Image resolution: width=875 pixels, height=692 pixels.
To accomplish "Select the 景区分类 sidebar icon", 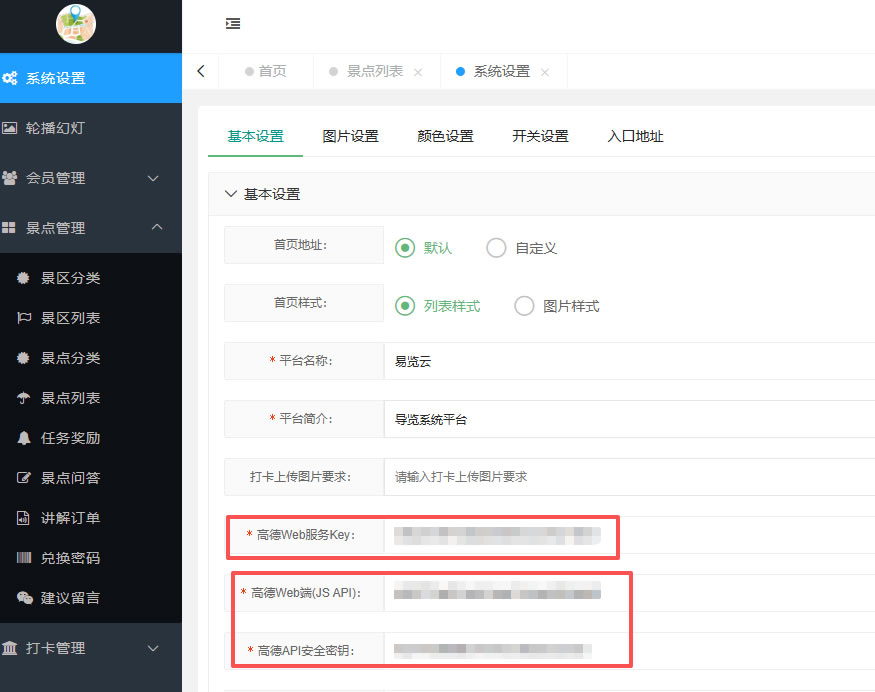I will (x=23, y=278).
